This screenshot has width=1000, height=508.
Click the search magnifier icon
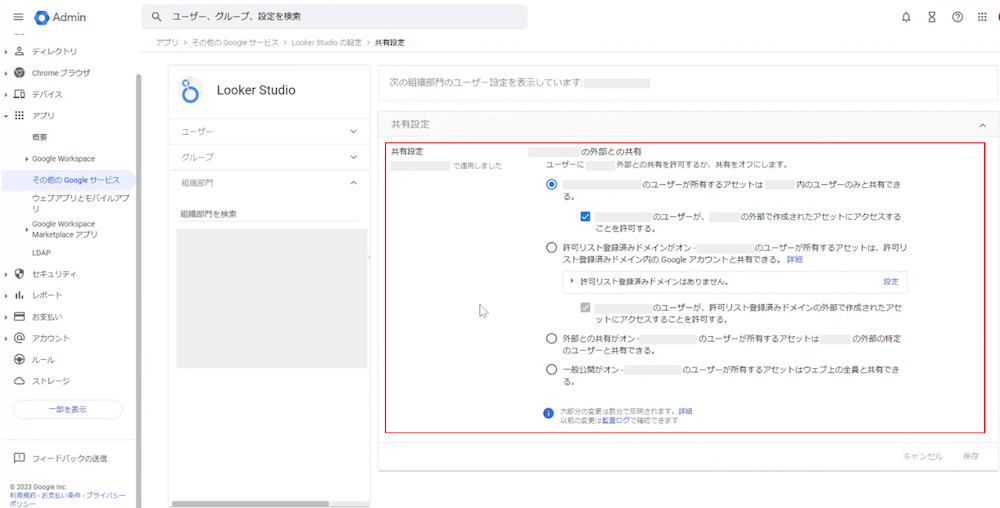click(x=156, y=17)
